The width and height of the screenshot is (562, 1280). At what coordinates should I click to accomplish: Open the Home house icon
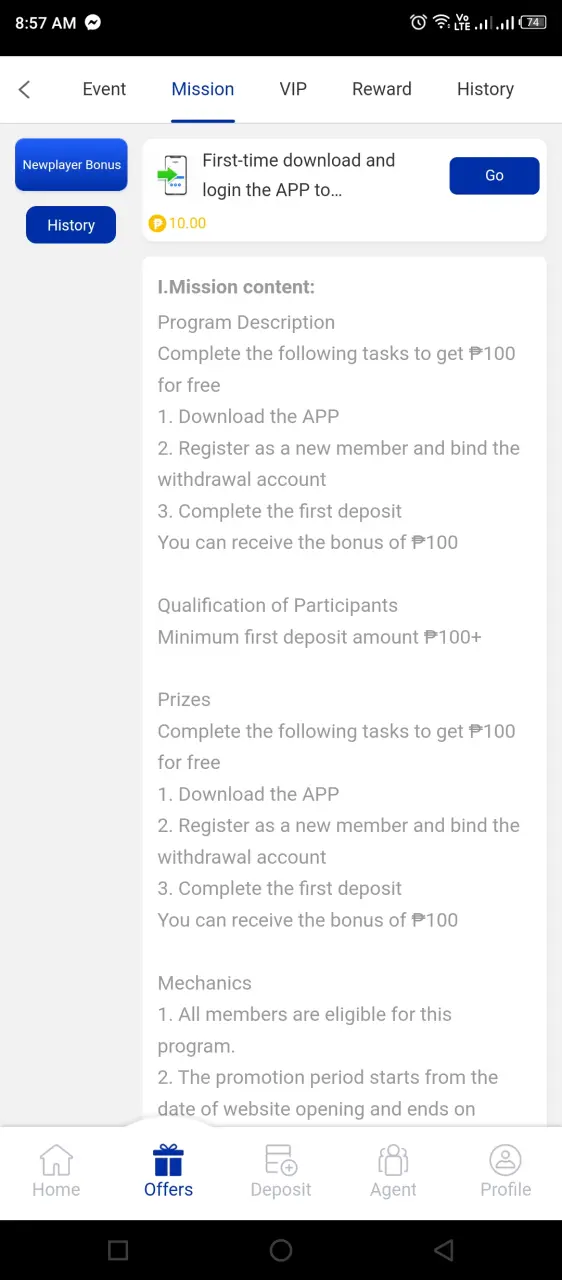[x=56, y=1160]
